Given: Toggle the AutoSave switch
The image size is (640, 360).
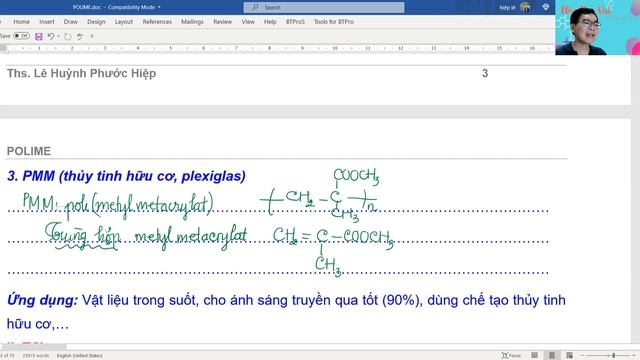Looking at the screenshot, I should tap(21, 36).
